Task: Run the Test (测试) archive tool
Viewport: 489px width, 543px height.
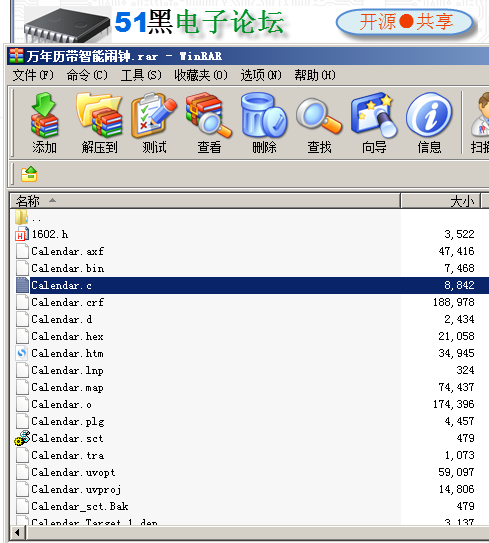Action: click(x=154, y=123)
